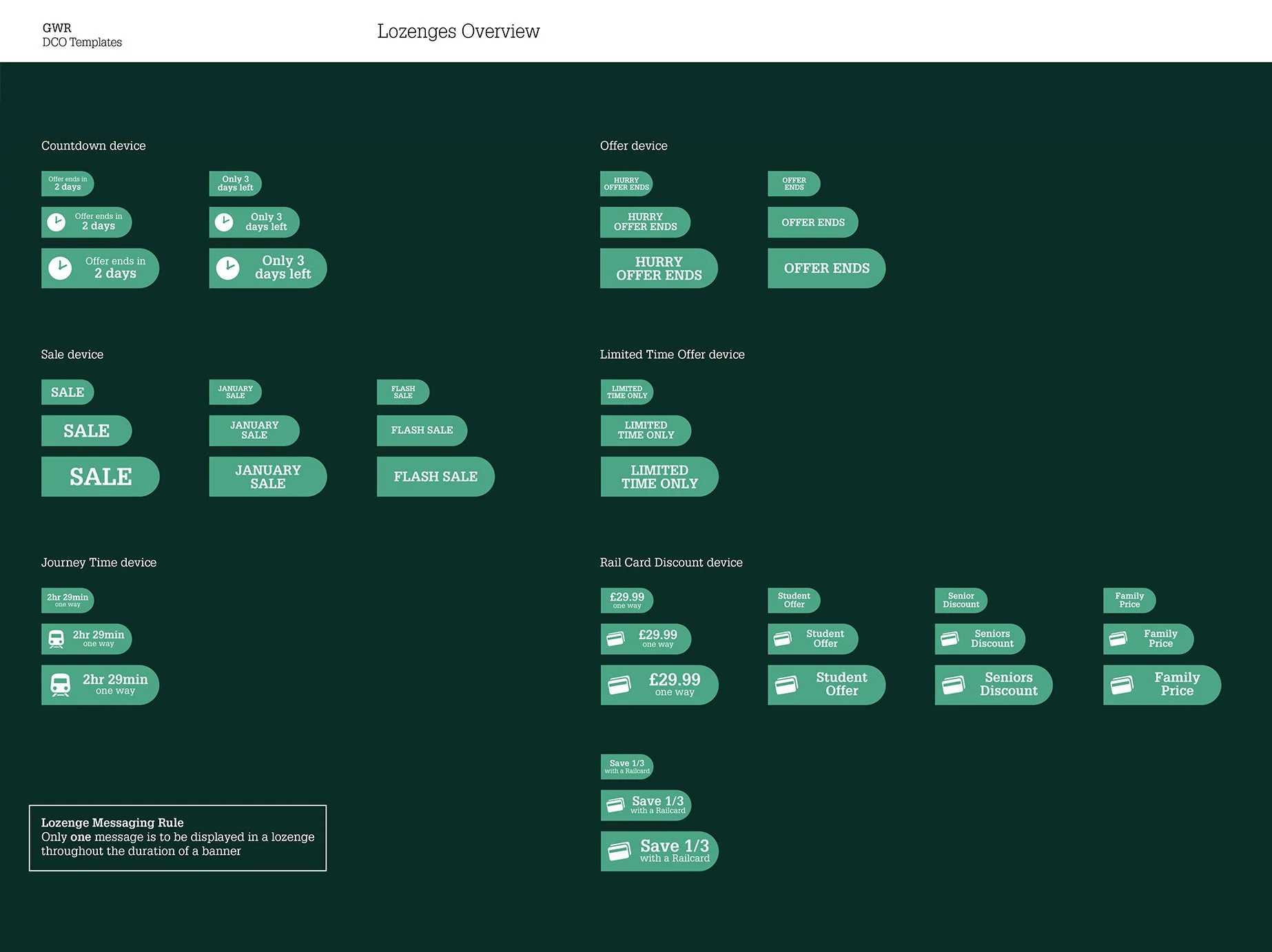The image size is (1272, 952).
Task: Click card icon in medium 'Student Offer' lozenge
Action: point(783,639)
